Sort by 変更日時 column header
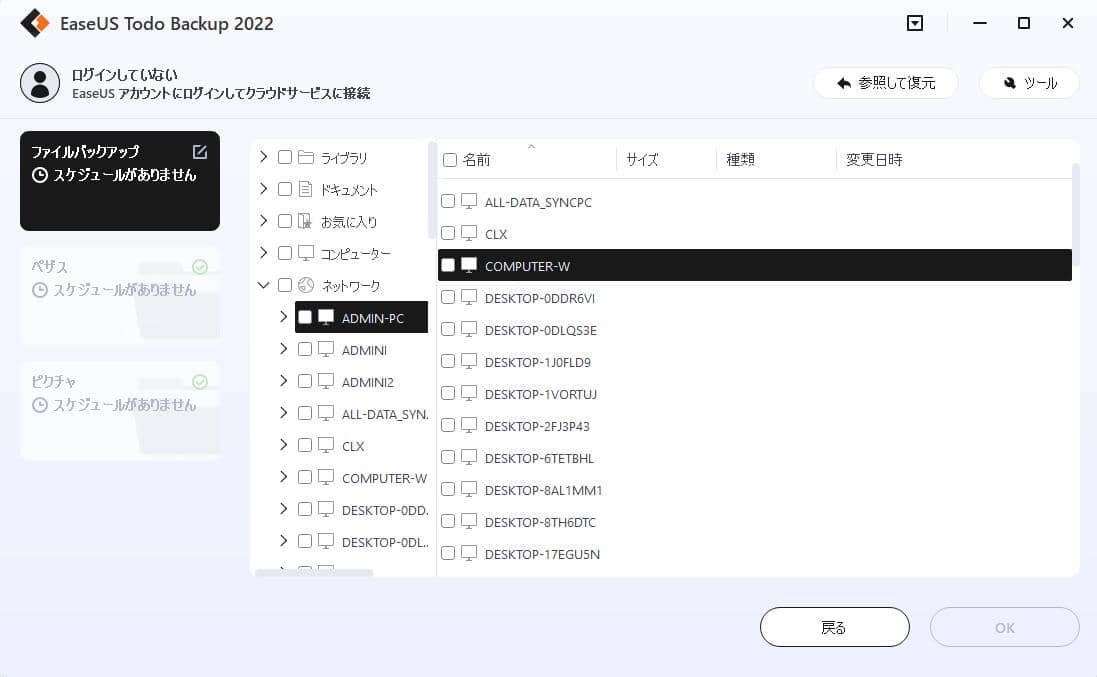Image resolution: width=1097 pixels, height=677 pixels. coord(874,160)
